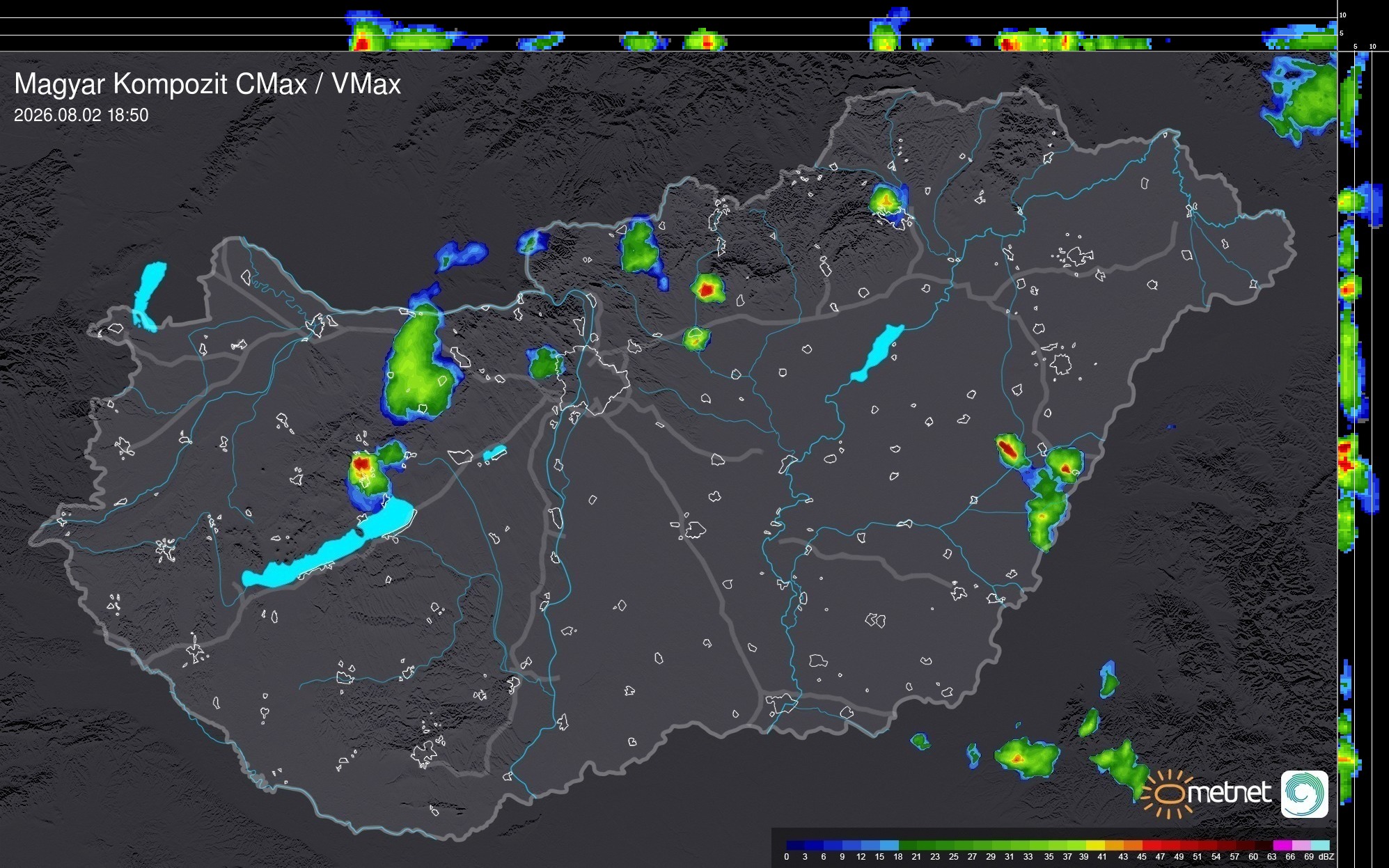Screen dimensions: 1389x868
Task: Select the '21' legend value
Action: pyautogui.click(x=917, y=857)
